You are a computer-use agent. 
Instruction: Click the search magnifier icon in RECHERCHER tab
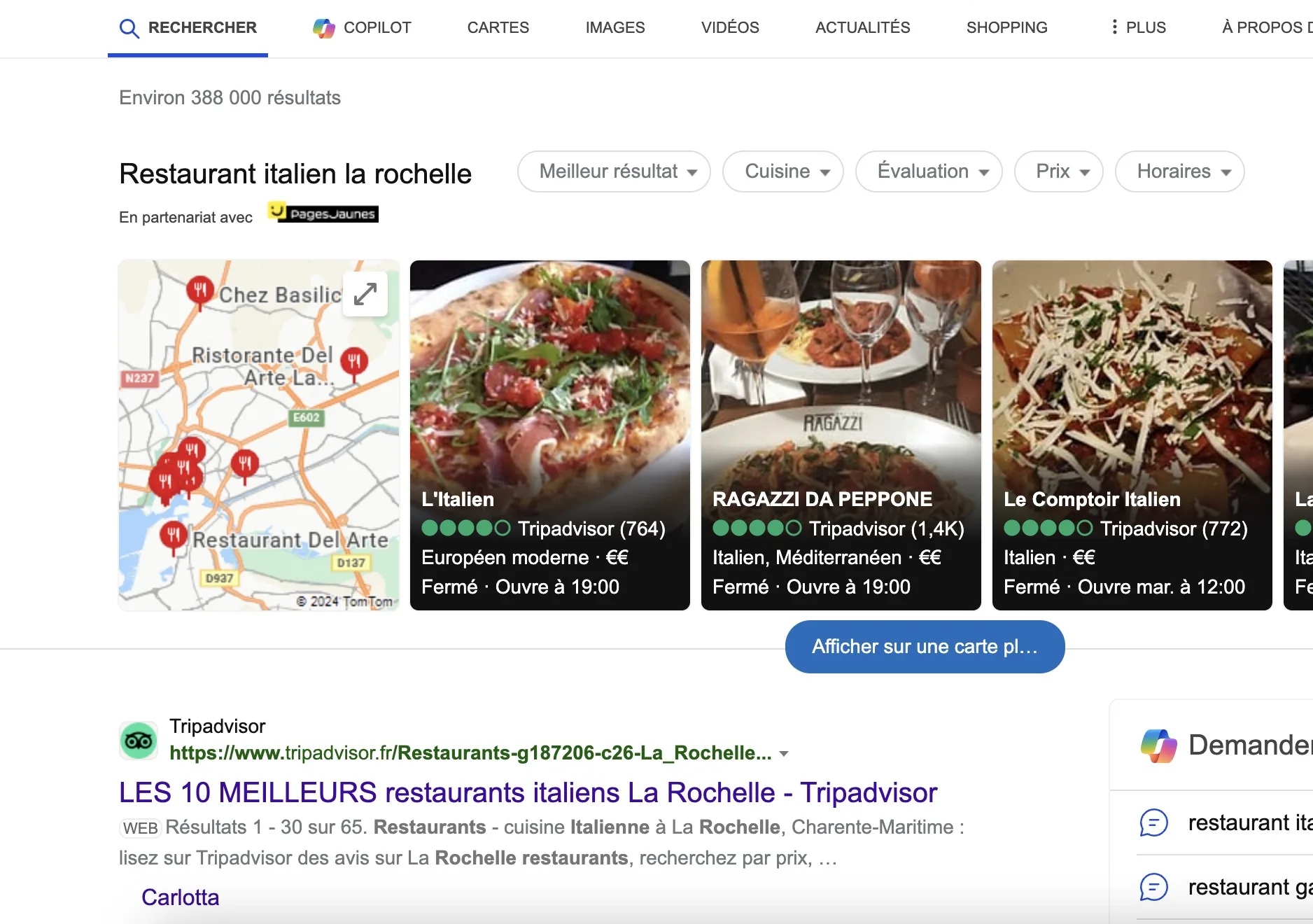[x=129, y=28]
